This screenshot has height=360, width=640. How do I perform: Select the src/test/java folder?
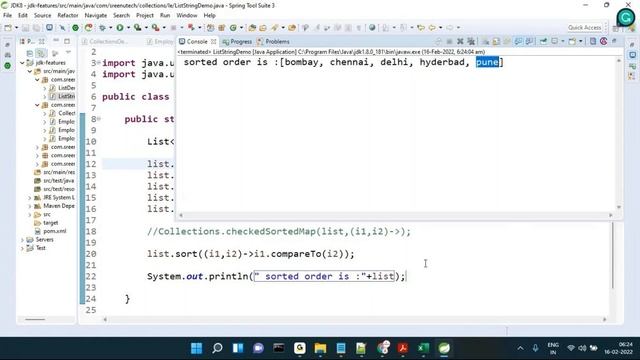(x=55, y=180)
